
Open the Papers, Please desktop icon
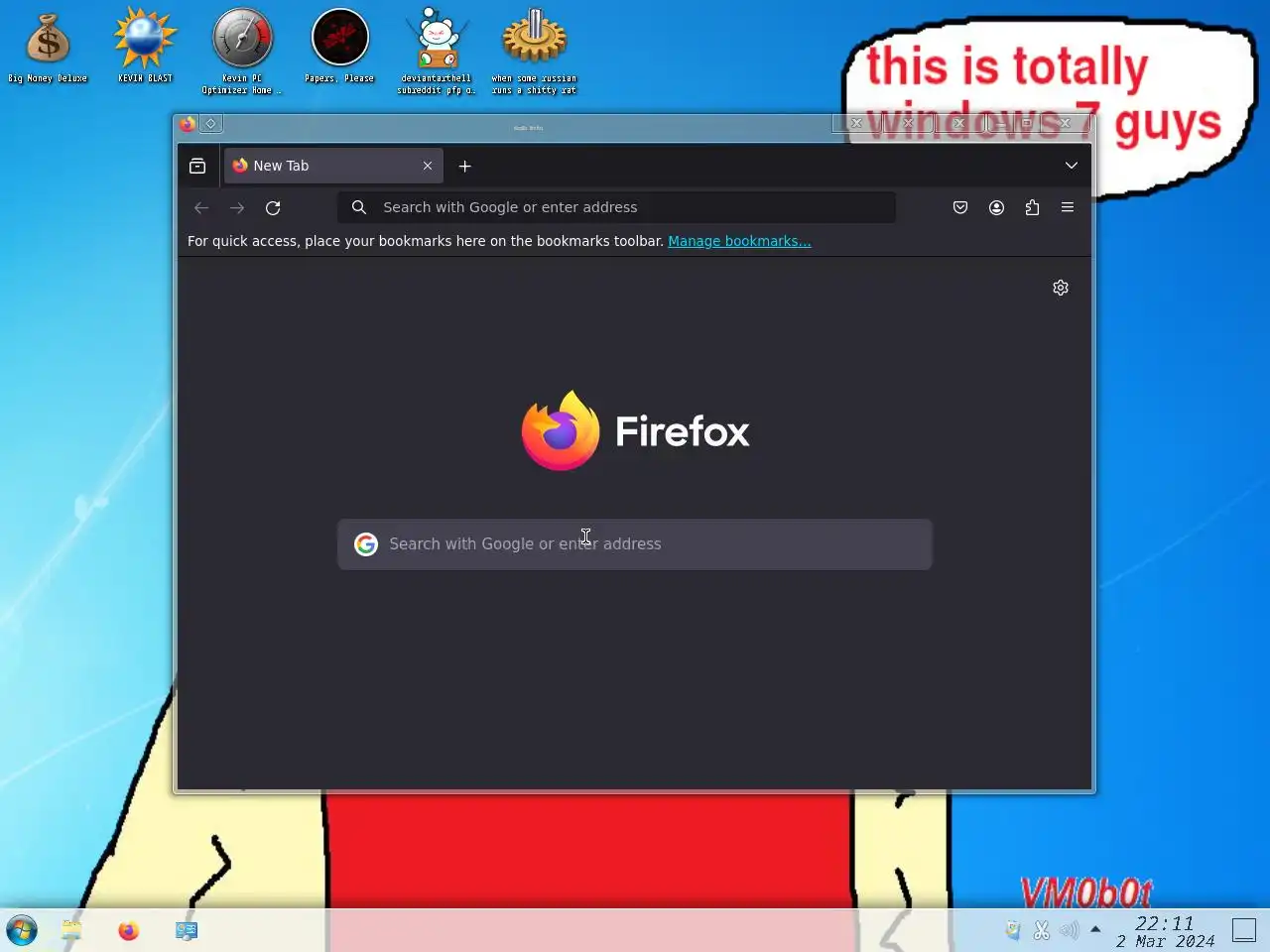[339, 48]
